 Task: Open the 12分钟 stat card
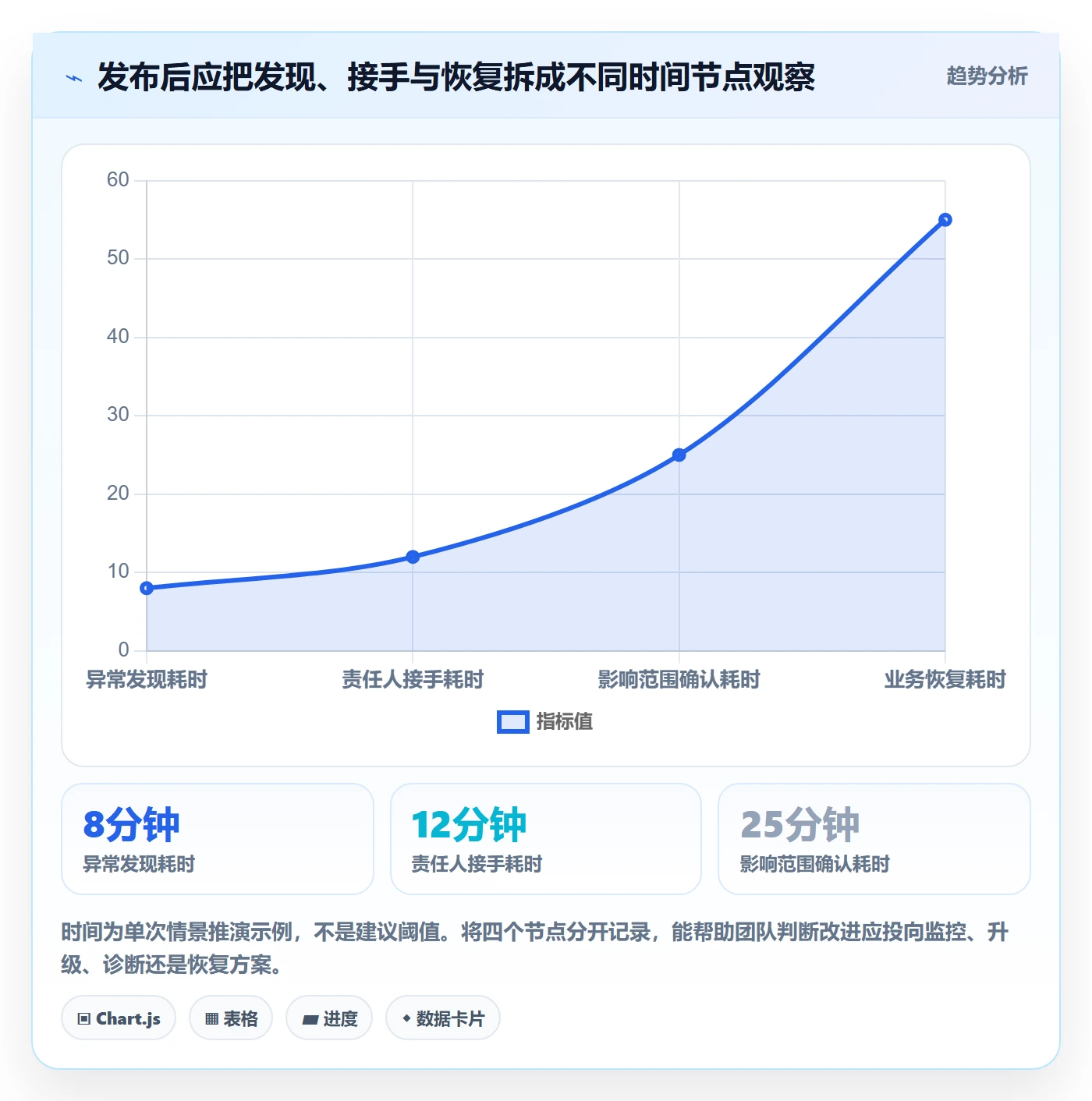click(546, 839)
